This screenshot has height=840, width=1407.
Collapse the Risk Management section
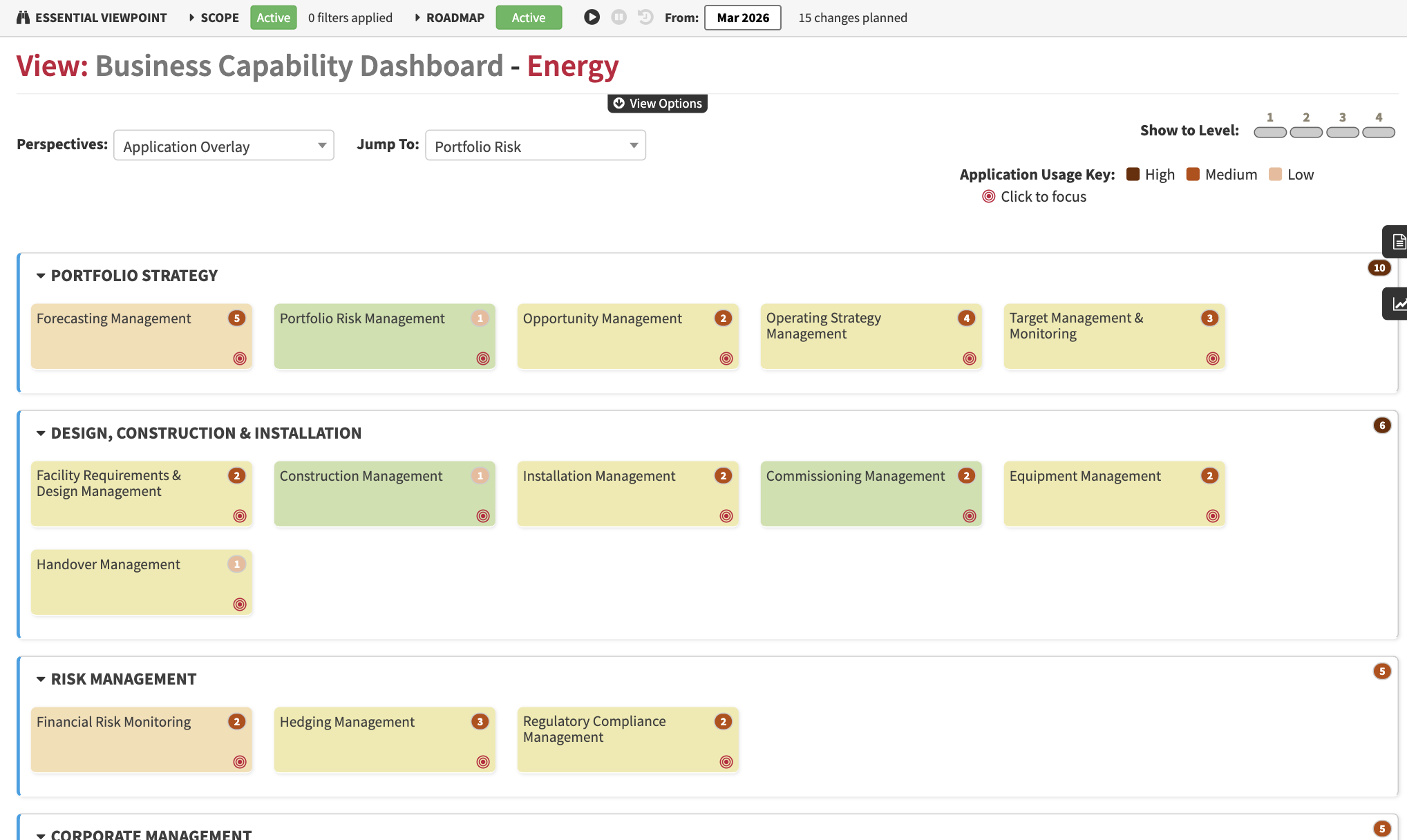[41, 679]
